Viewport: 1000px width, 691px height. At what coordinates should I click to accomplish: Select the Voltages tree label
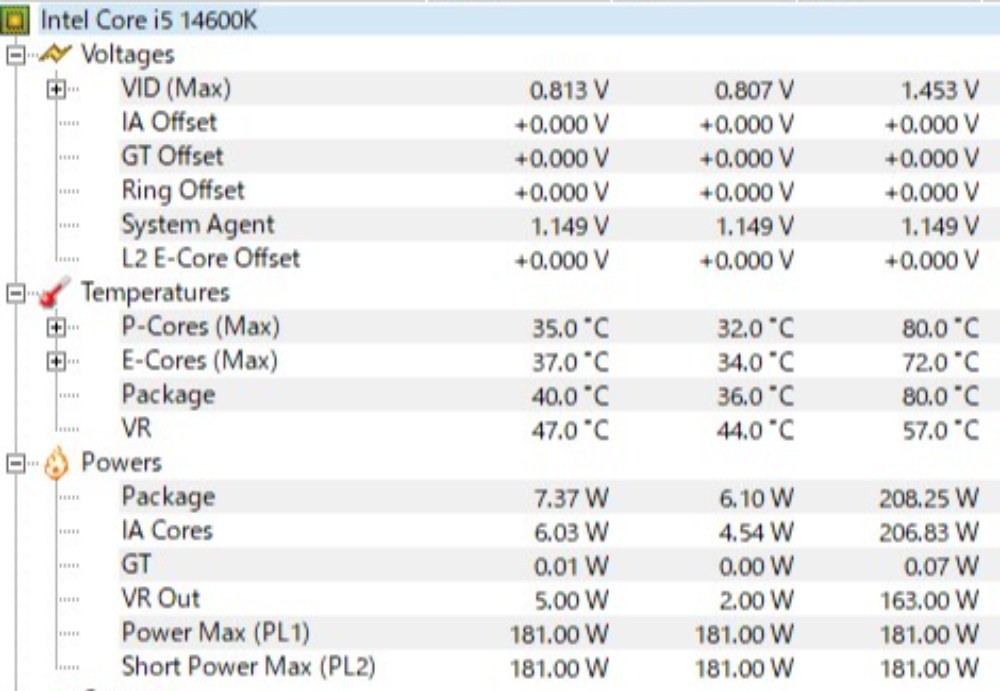click(128, 54)
